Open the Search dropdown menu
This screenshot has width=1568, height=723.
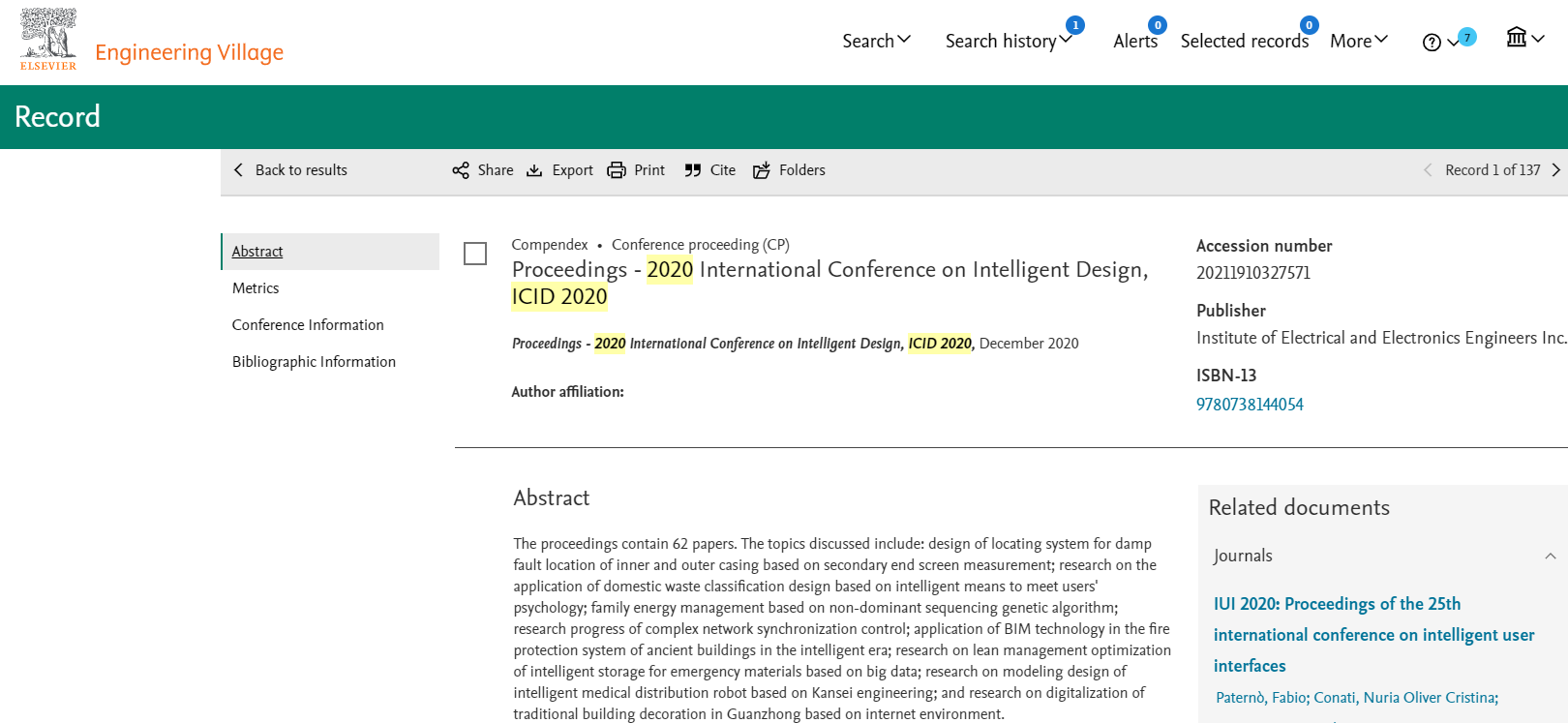pyautogui.click(x=876, y=41)
